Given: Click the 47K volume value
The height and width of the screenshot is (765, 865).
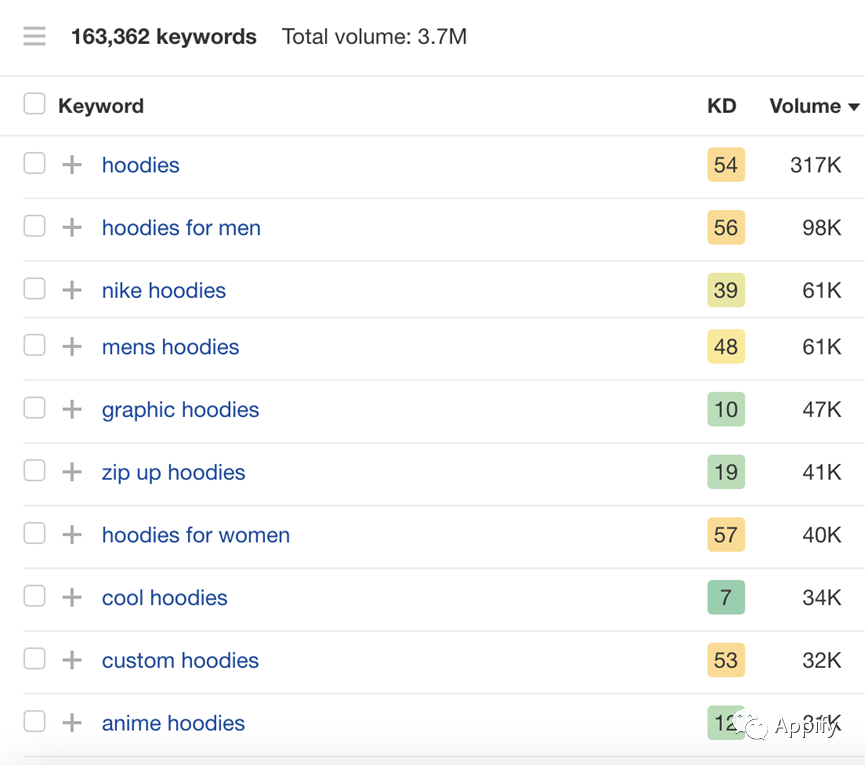Looking at the screenshot, I should tap(822, 410).
